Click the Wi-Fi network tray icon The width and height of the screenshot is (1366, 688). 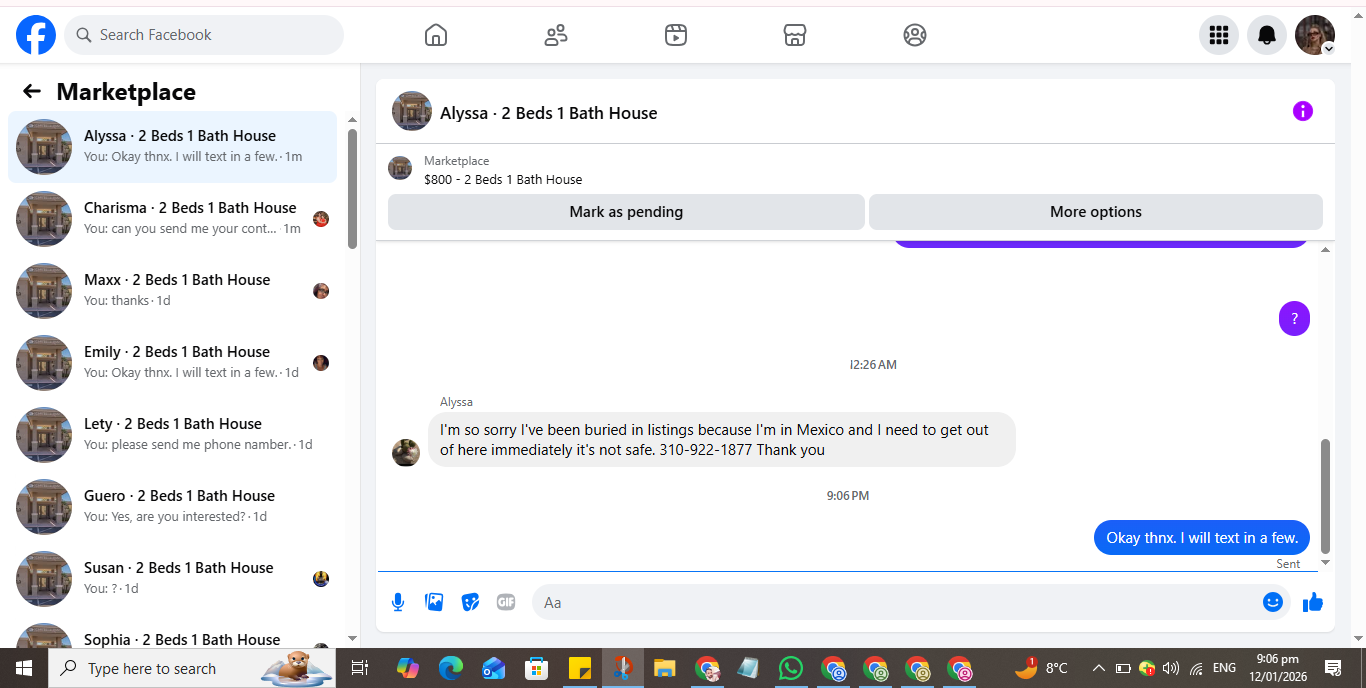pos(1196,668)
